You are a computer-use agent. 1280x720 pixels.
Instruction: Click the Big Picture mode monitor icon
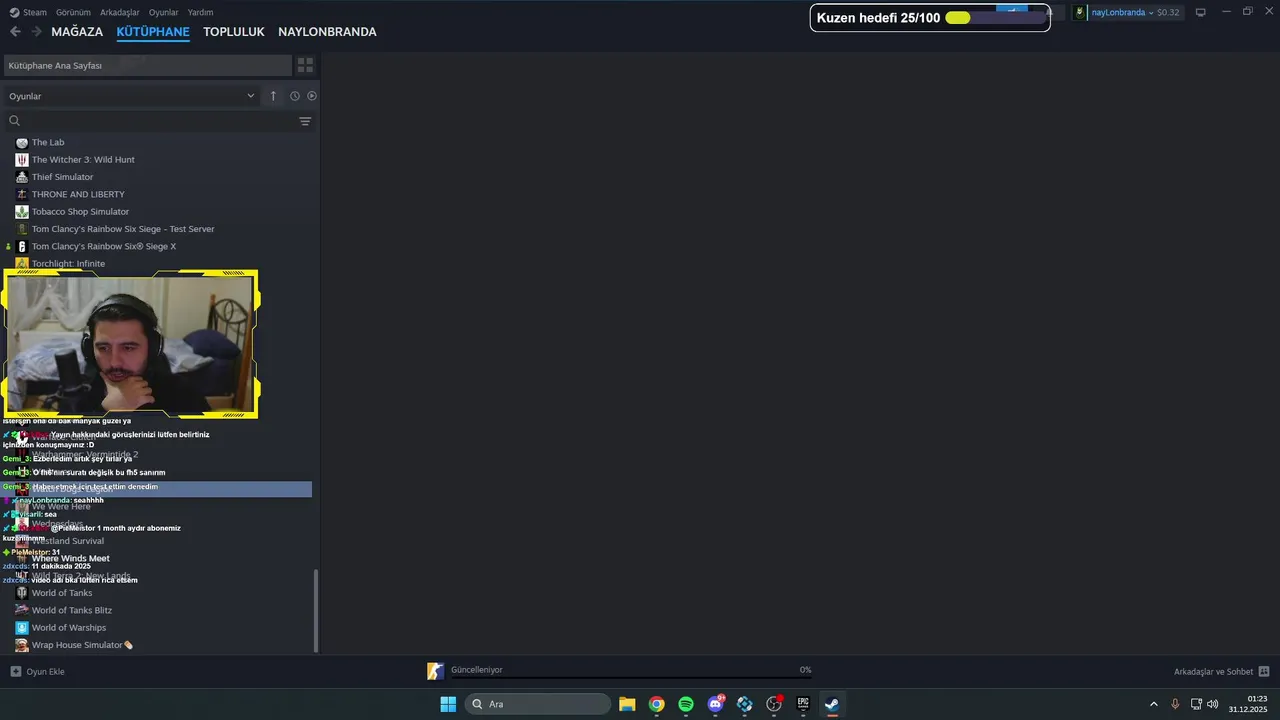tap(1201, 12)
